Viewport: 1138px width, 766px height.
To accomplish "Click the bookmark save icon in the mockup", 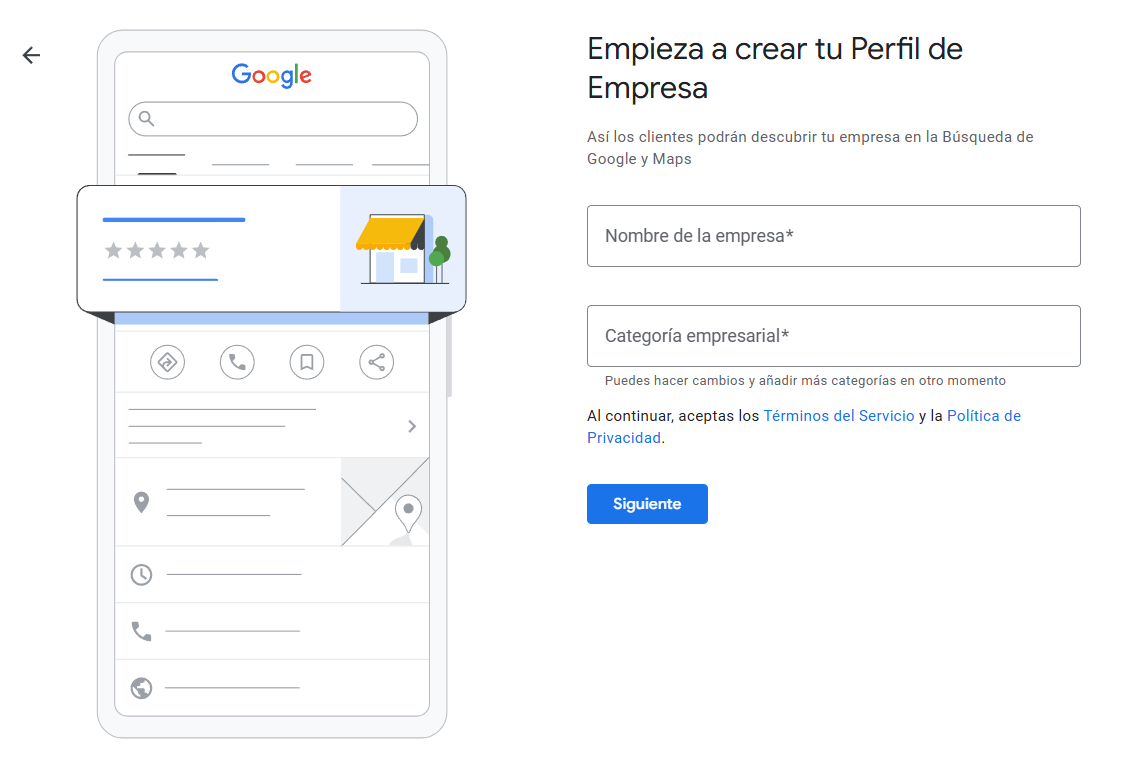I will click(x=307, y=362).
